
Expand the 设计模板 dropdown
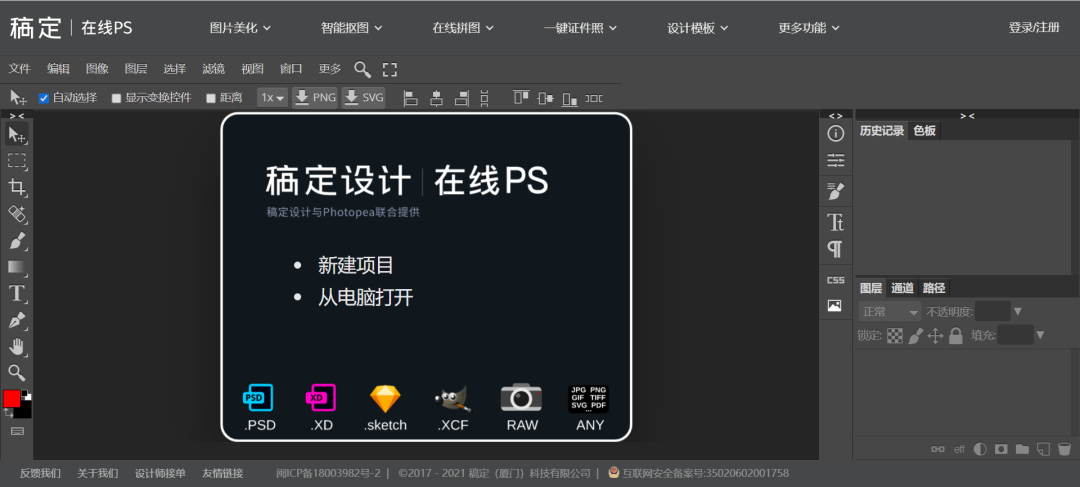pyautogui.click(x=698, y=28)
